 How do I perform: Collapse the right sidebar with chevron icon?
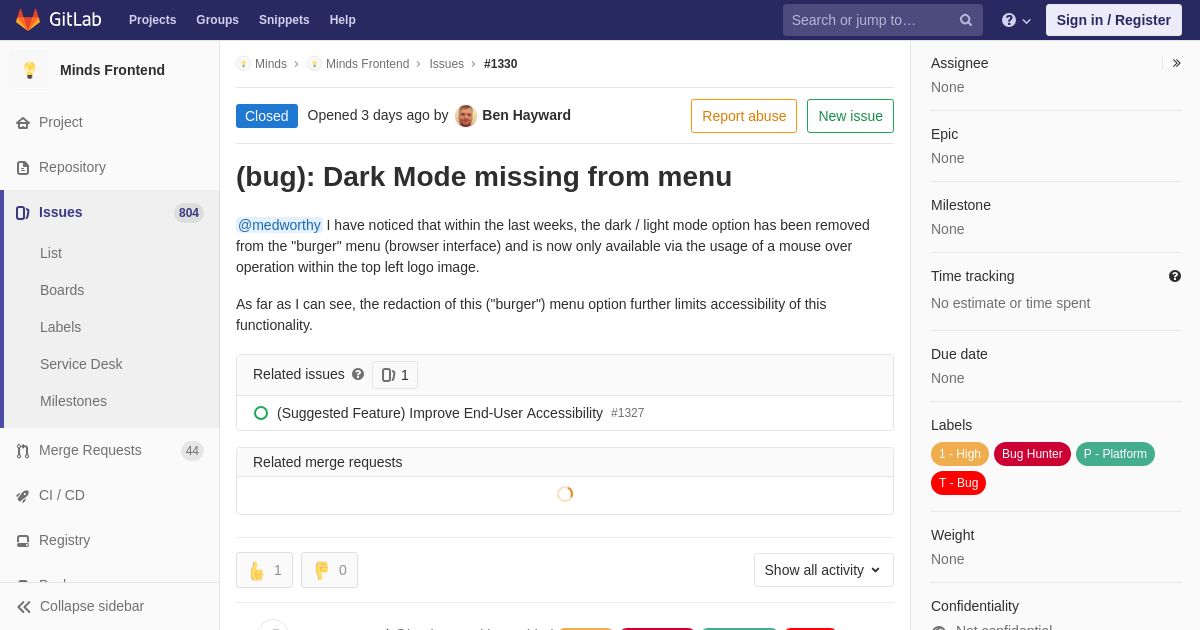point(1176,63)
